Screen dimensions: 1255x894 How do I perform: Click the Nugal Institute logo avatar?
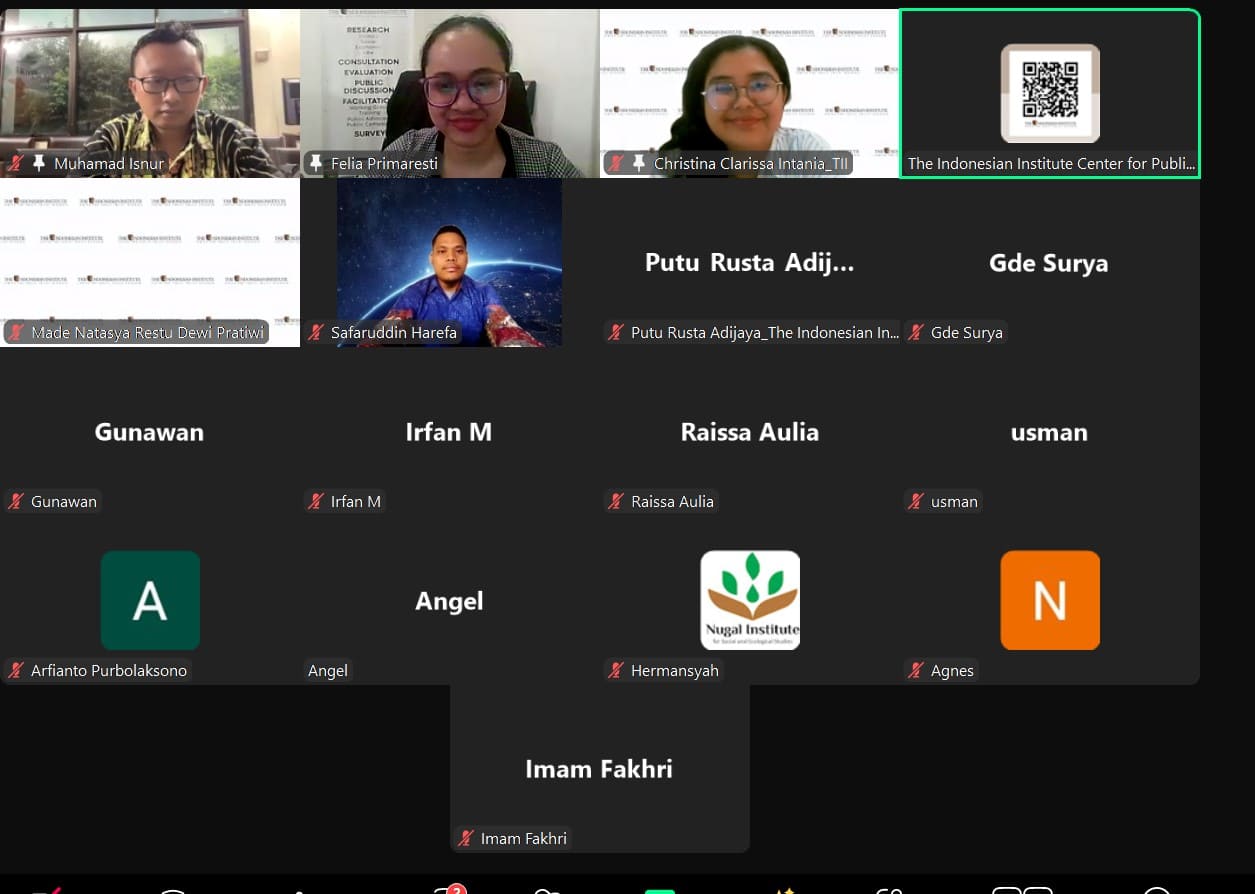(x=750, y=600)
